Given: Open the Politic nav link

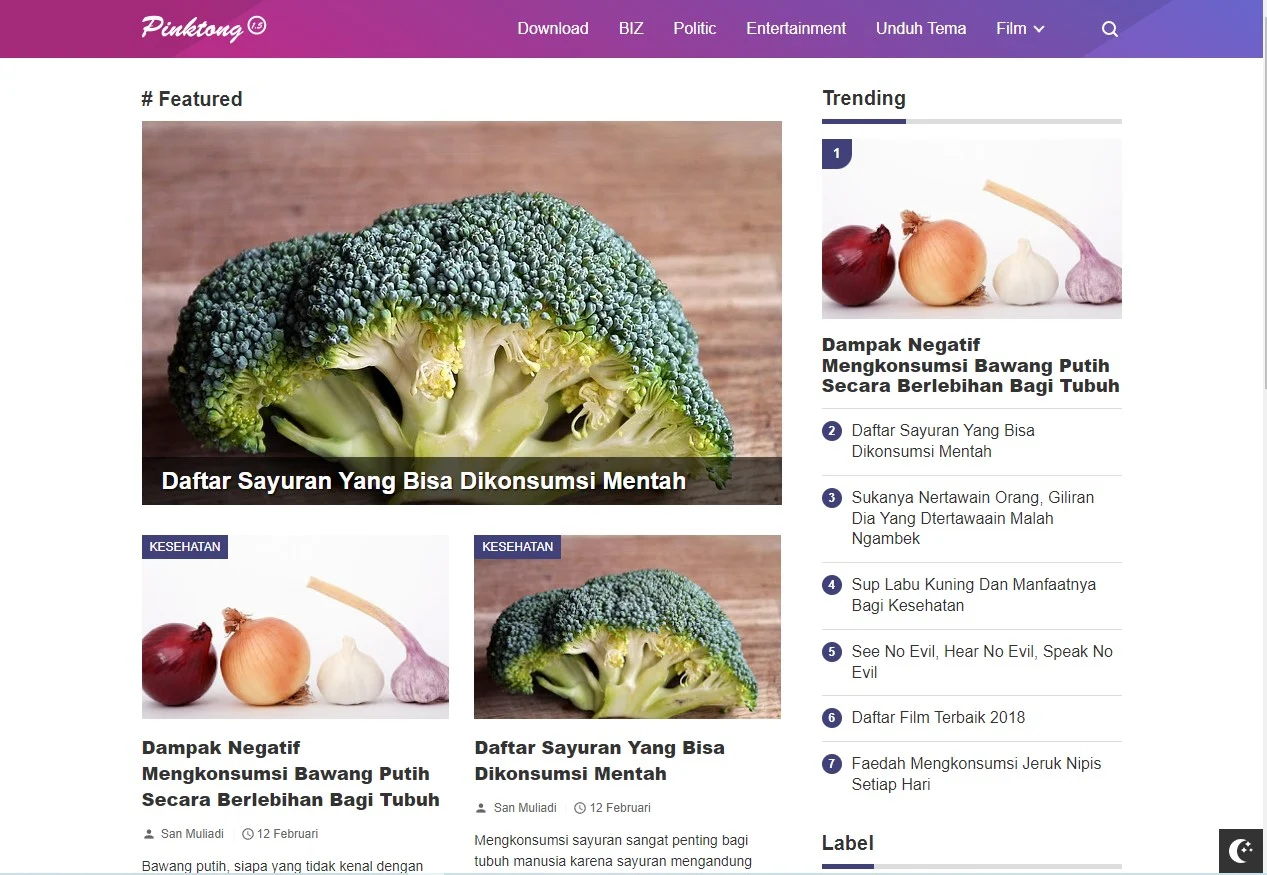Looking at the screenshot, I should pos(695,29).
